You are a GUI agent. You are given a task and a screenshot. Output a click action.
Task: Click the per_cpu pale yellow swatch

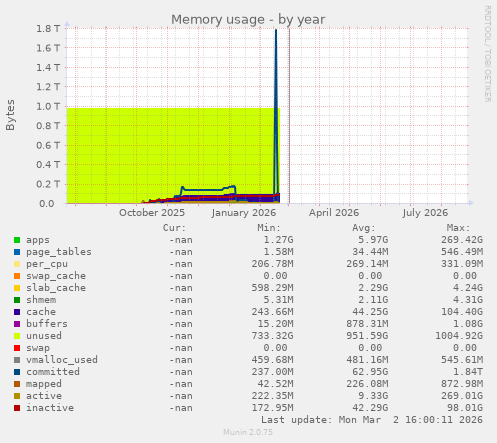(x=17, y=264)
